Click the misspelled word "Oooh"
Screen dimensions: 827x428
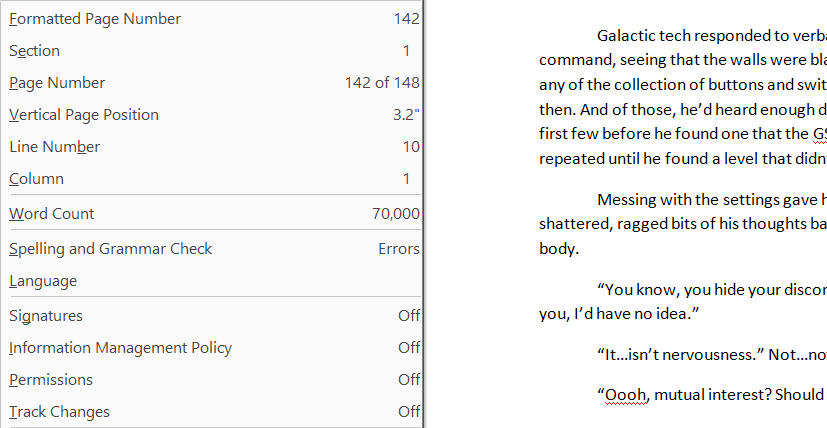point(625,394)
